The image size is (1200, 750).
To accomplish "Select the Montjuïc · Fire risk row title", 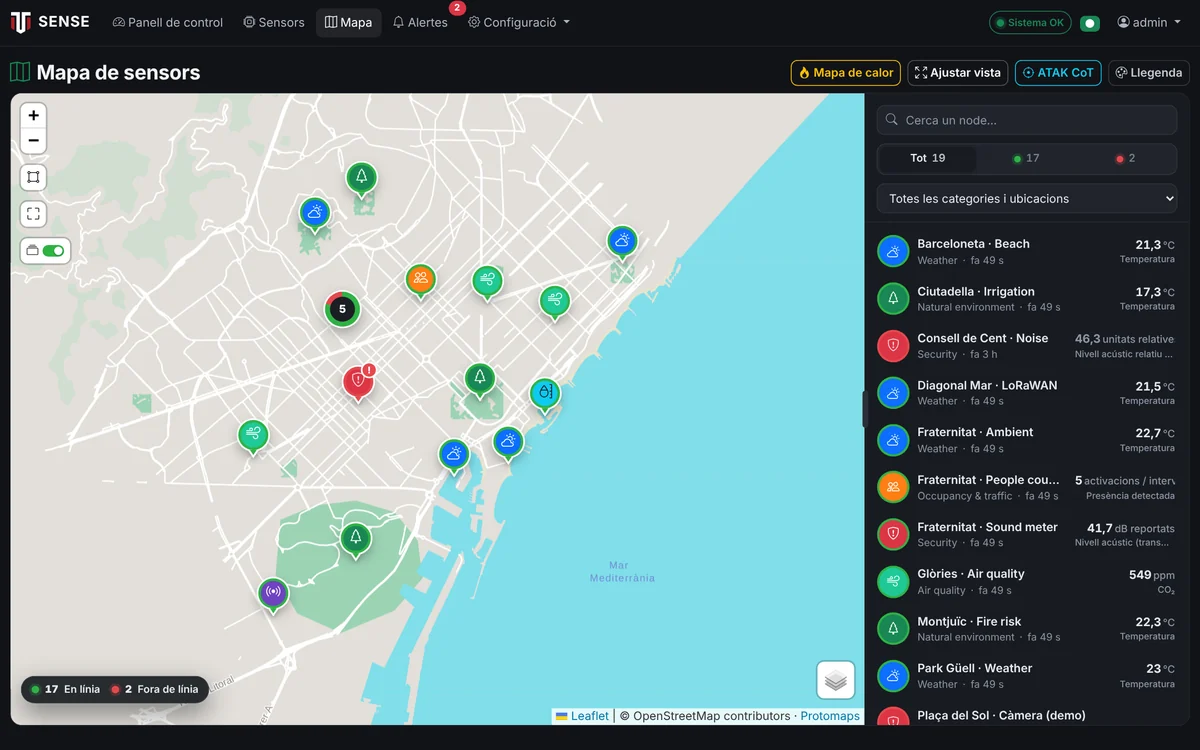I will click(969, 622).
